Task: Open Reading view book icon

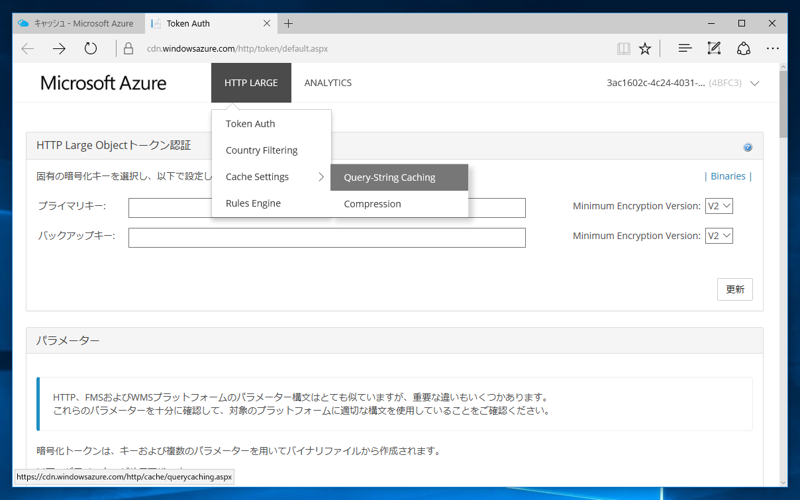Action: [x=623, y=48]
